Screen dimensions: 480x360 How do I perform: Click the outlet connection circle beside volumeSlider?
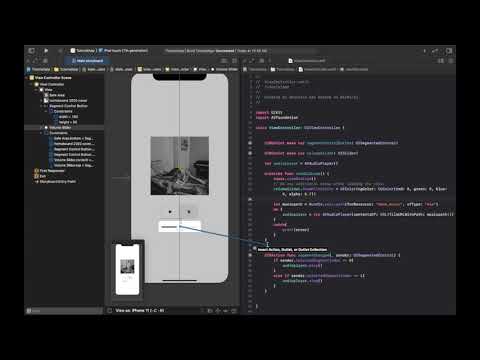pyautogui.click(x=250, y=153)
